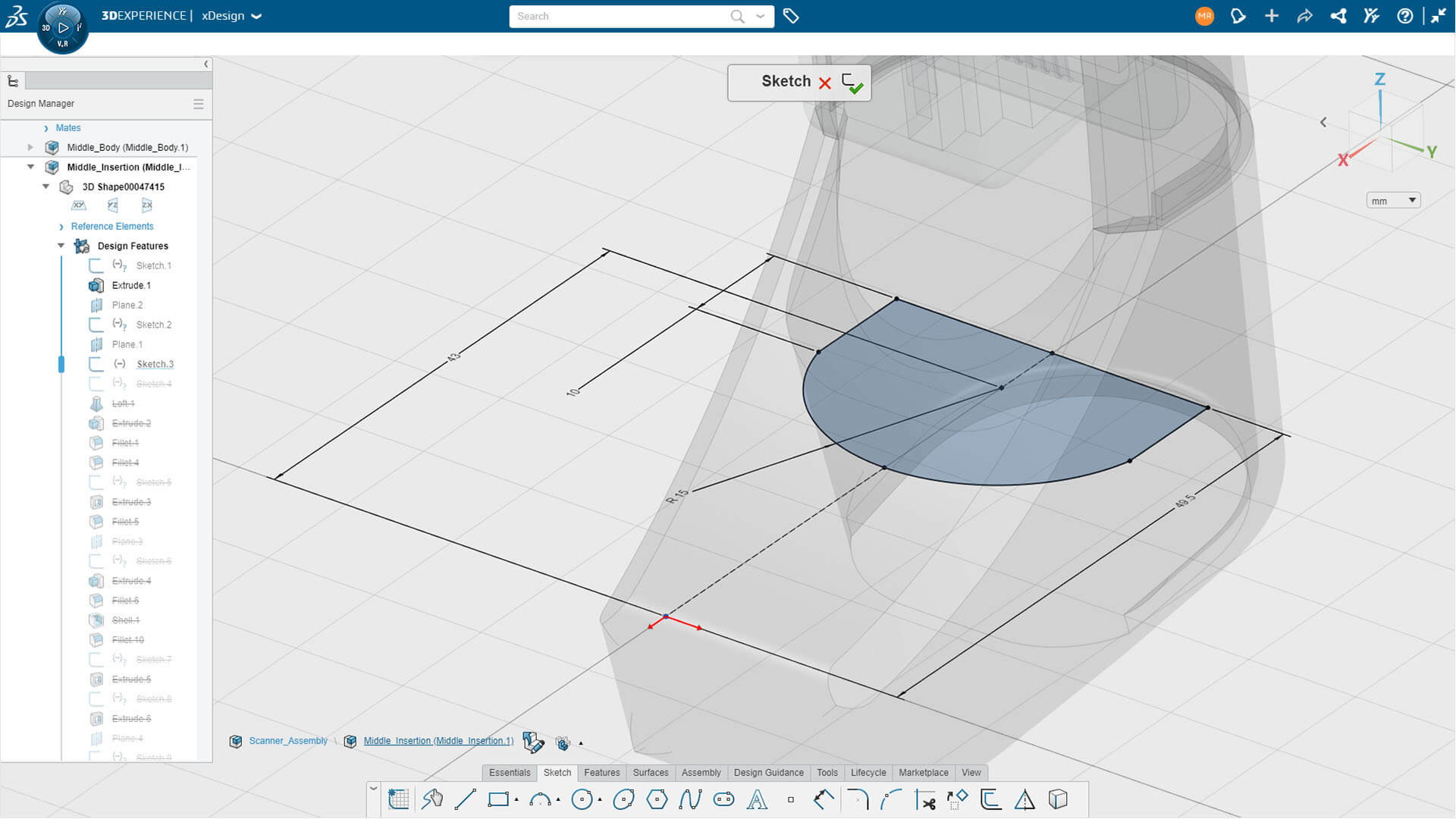Select the Smart Dimension tool
This screenshot has height=822, width=1456.
(x=823, y=799)
